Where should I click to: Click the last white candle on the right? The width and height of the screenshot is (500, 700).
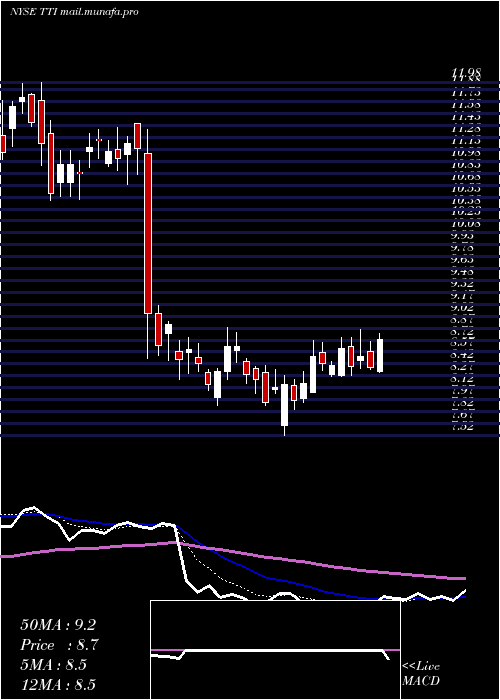(380, 355)
